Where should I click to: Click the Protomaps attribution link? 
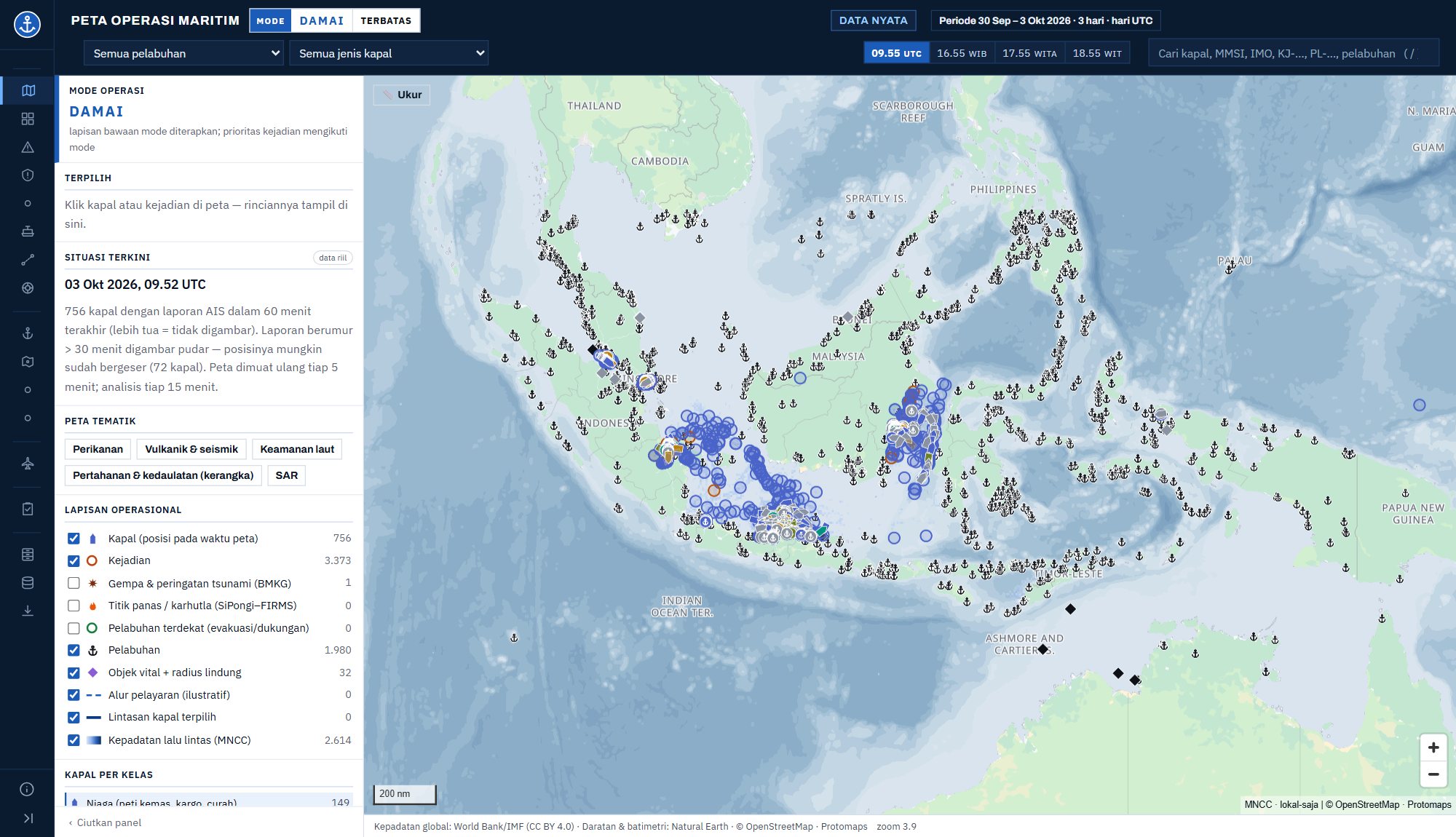[1429, 804]
